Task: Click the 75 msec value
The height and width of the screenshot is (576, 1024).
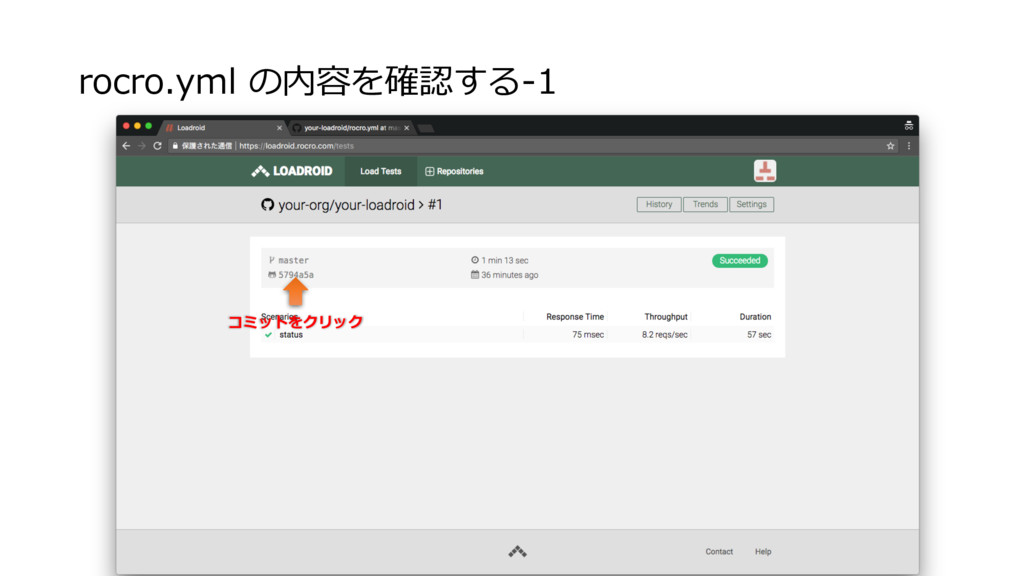Action: click(588, 334)
